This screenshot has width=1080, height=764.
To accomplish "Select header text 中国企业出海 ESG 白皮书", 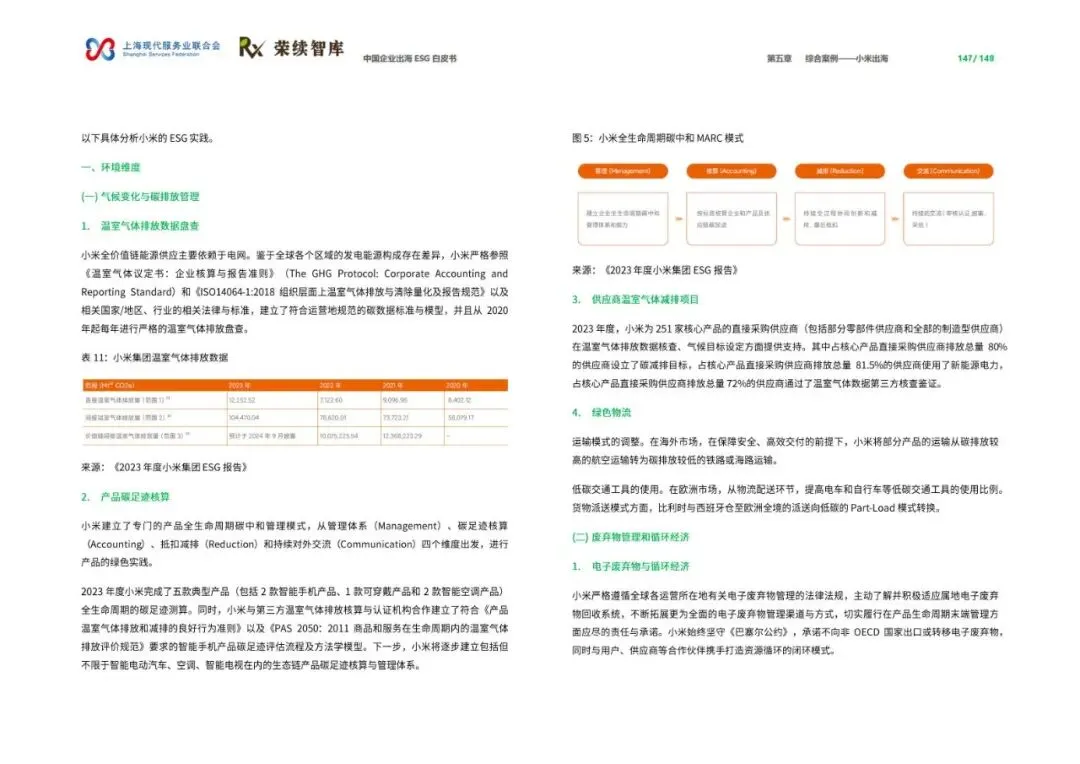I will coord(410,59).
